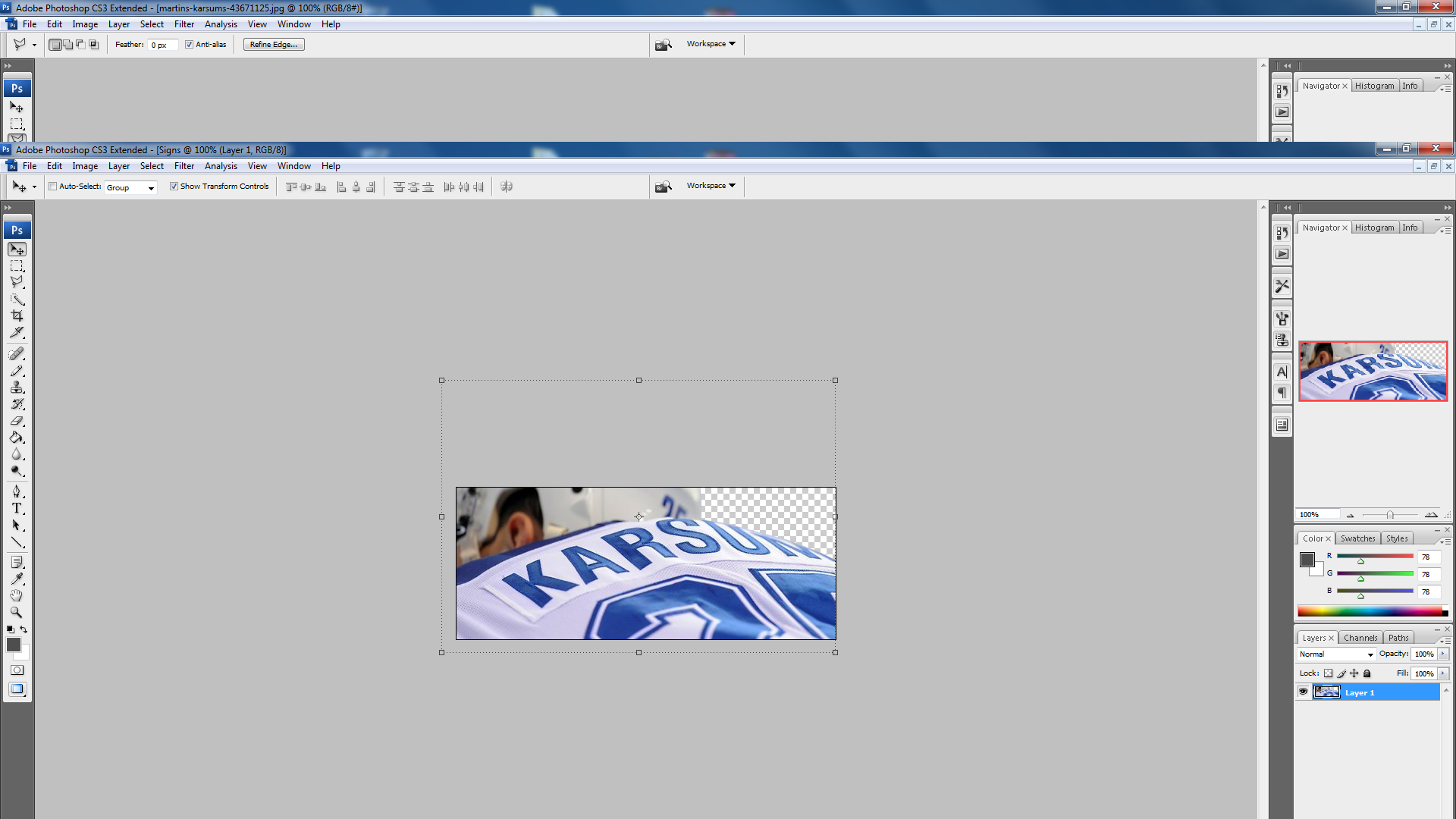Toggle Lock transparent pixels

[1328, 673]
